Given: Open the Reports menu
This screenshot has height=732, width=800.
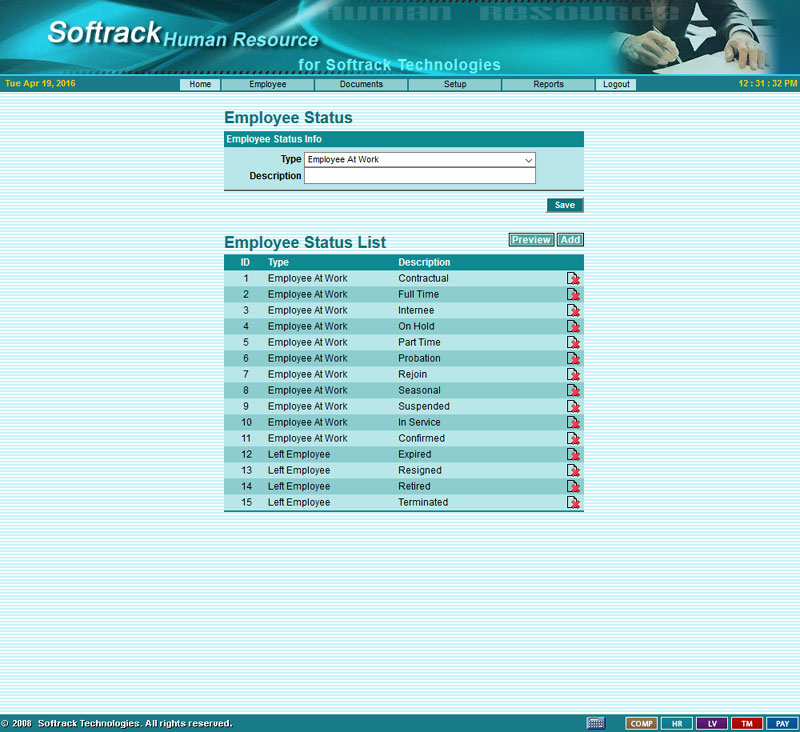Looking at the screenshot, I should [548, 85].
